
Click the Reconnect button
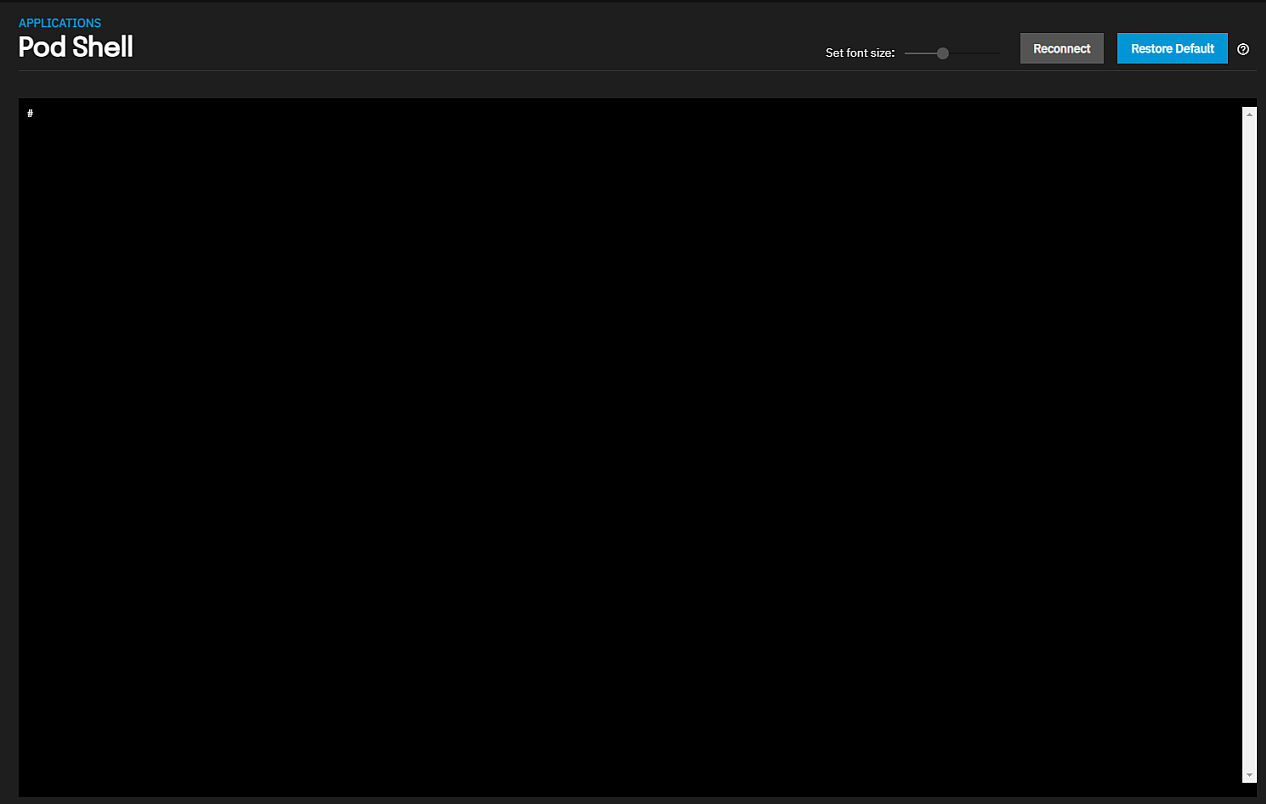click(1062, 48)
